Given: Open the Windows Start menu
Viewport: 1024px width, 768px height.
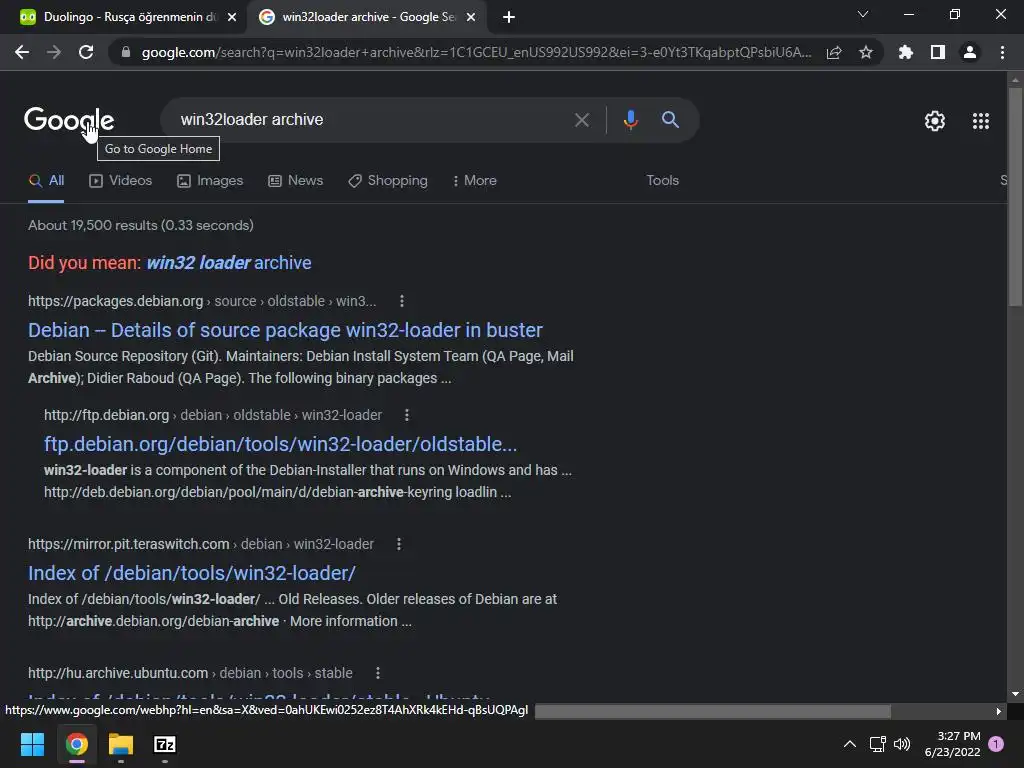Looking at the screenshot, I should [x=32, y=744].
